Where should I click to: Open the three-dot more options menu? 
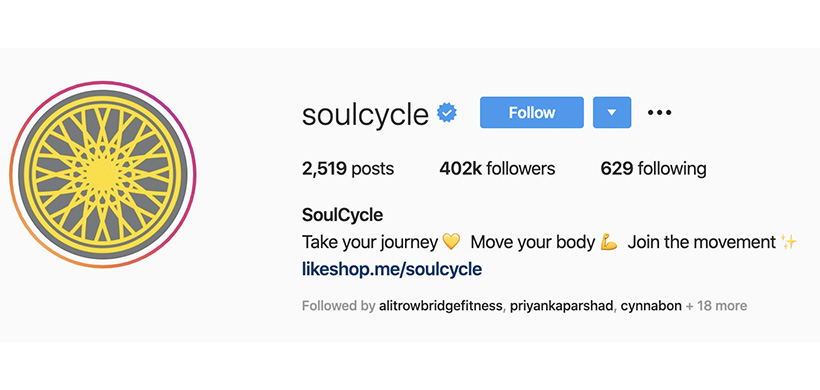(659, 112)
